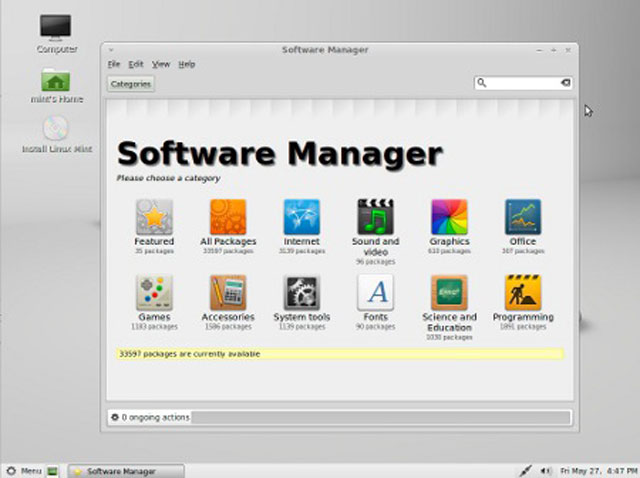Click the gear icon beside ongoing actions

(115, 417)
